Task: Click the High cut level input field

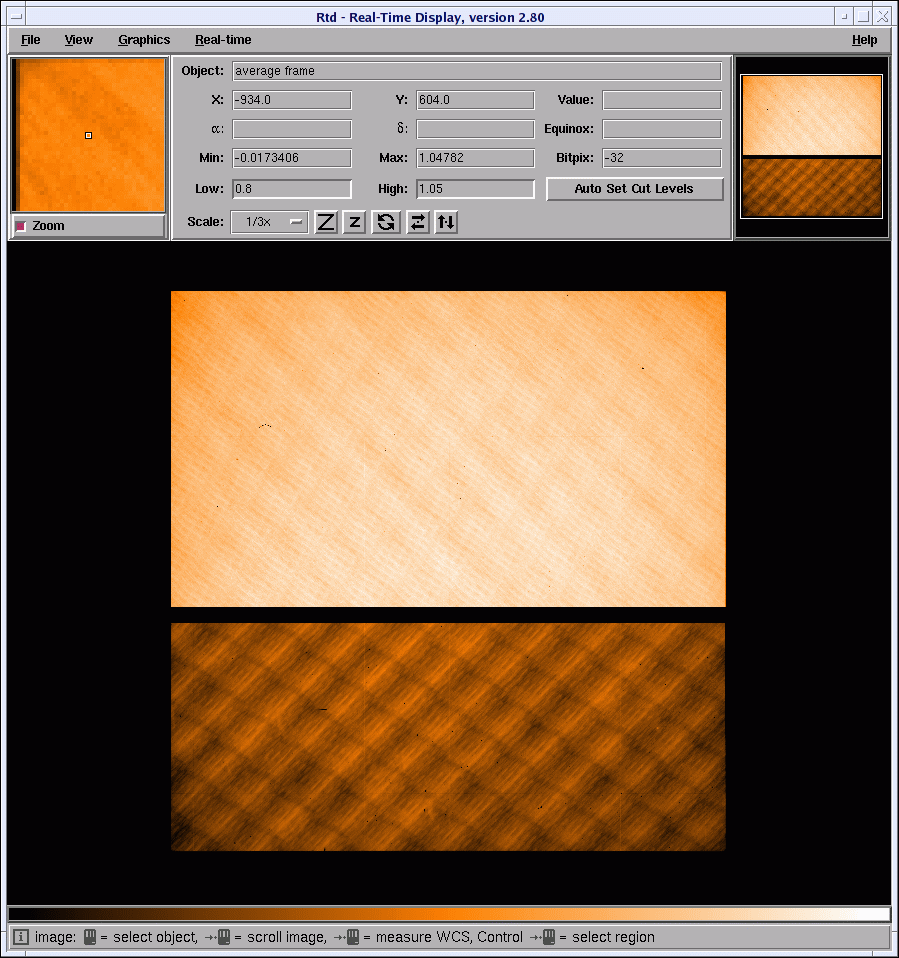Action: [x=475, y=189]
